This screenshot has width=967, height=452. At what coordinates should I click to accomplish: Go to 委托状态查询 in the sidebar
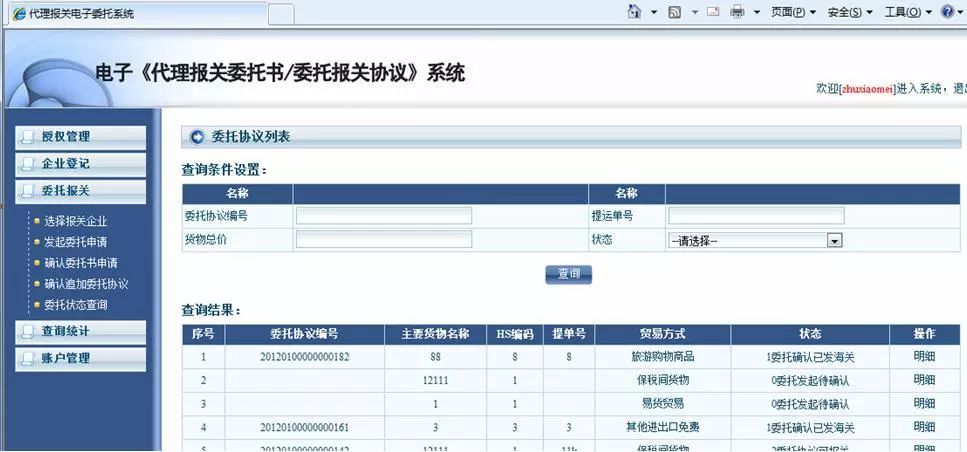[76, 305]
